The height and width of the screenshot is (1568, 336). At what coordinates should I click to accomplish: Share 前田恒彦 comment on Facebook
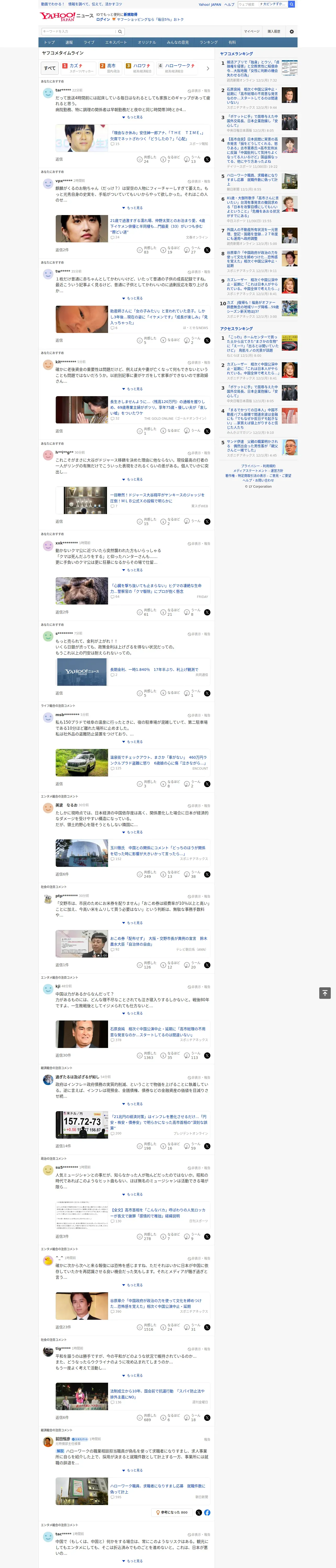(x=207, y=1513)
